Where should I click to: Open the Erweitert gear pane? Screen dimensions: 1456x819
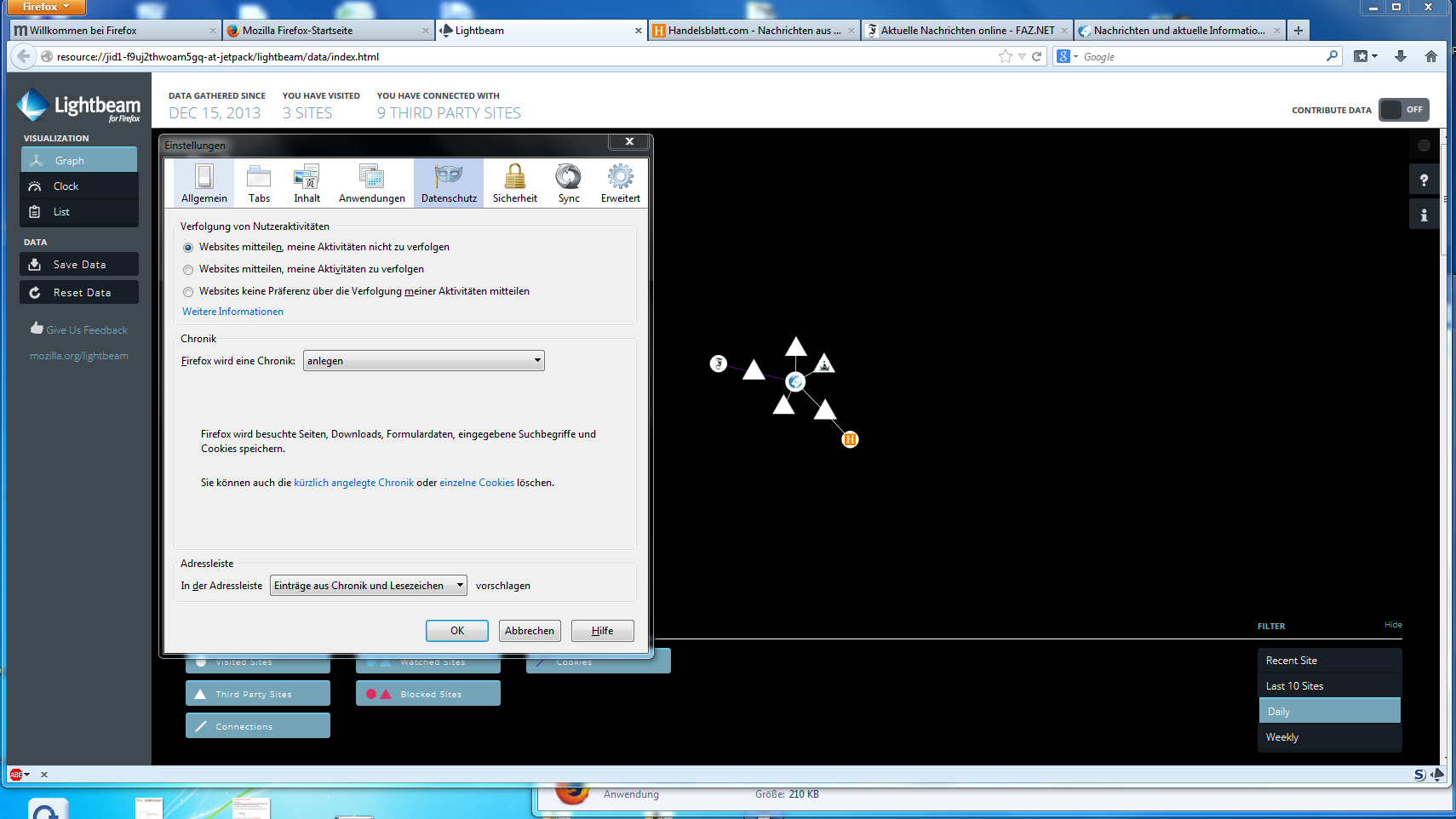[x=621, y=183]
